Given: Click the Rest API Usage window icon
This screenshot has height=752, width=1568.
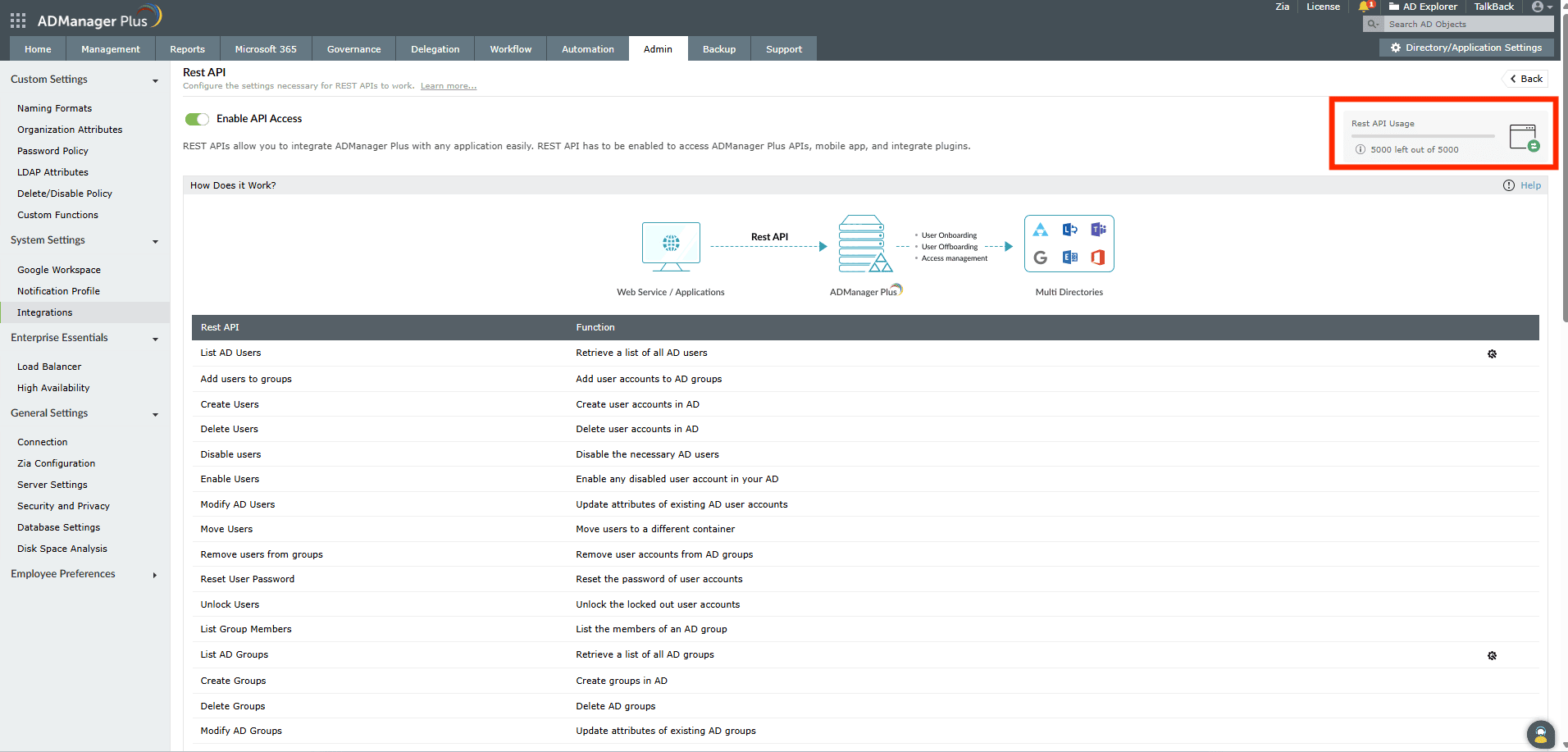Looking at the screenshot, I should 1524,138.
